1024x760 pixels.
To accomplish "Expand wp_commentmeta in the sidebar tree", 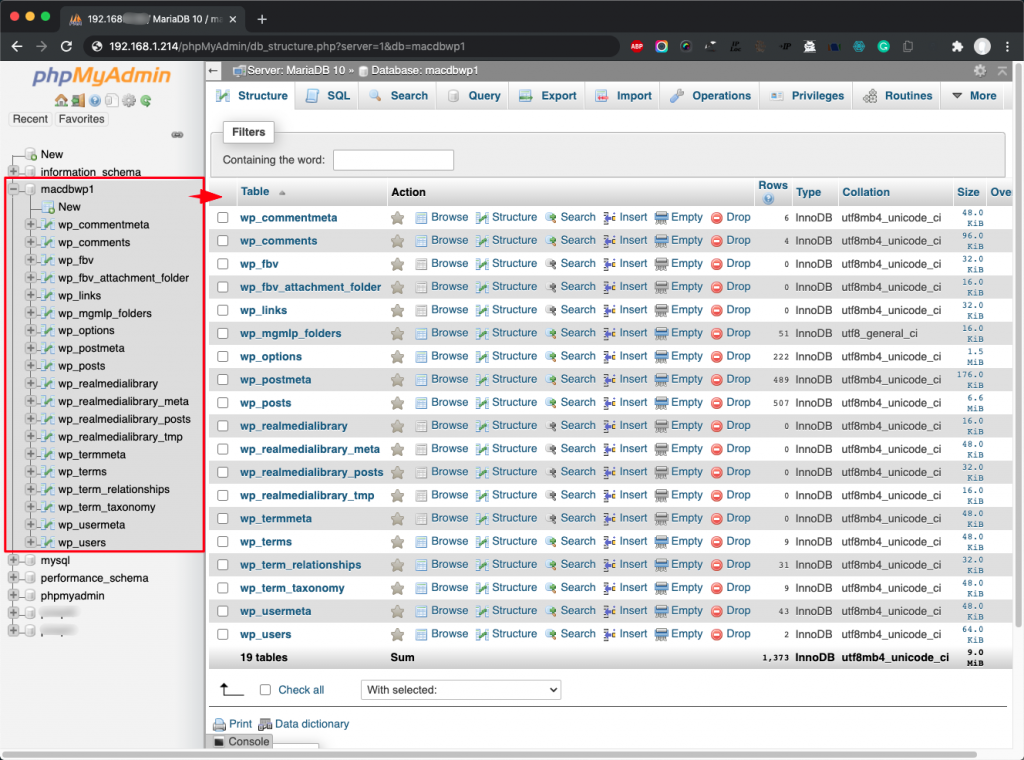I will tap(30, 224).
